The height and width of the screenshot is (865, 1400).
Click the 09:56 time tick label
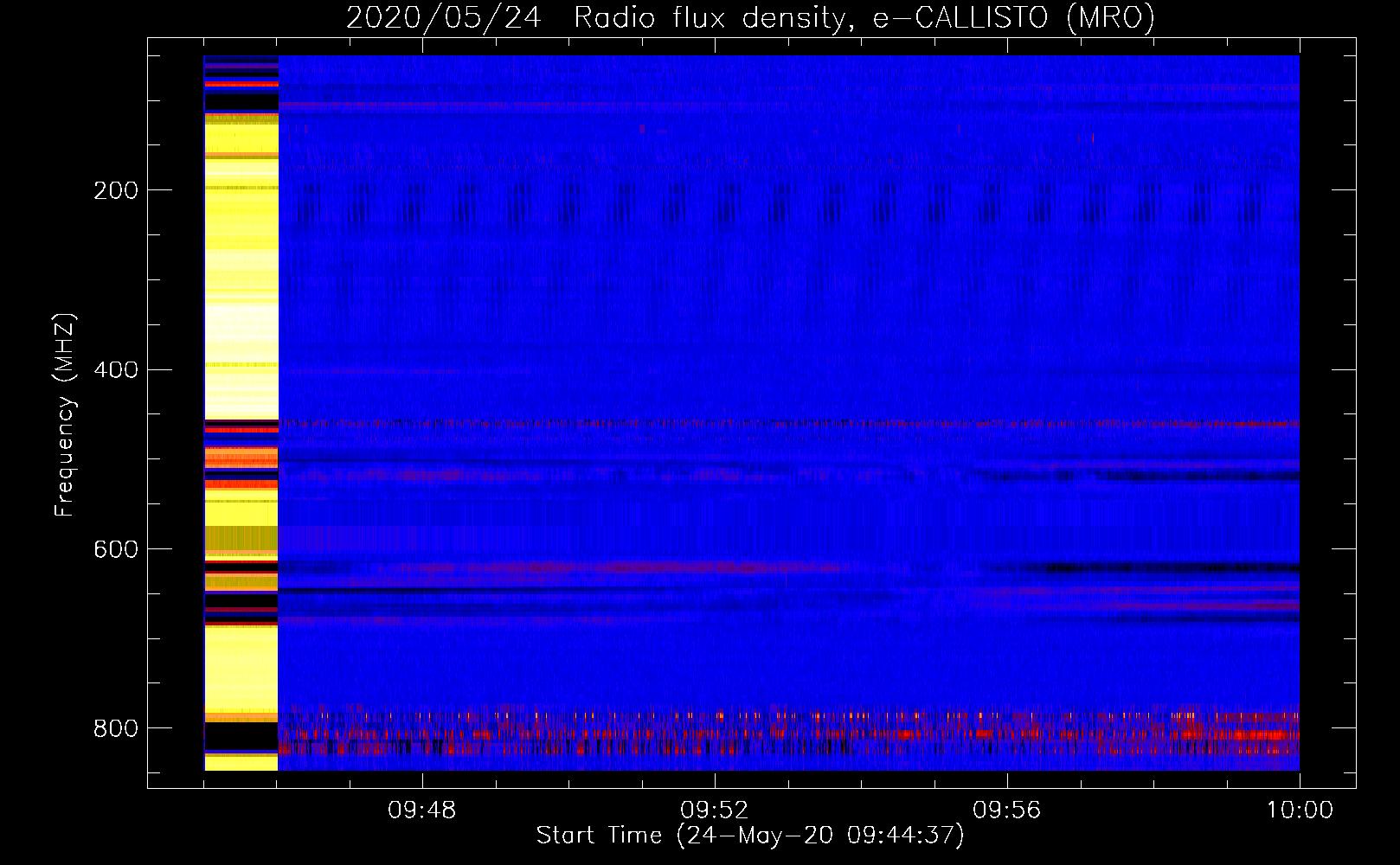click(1007, 811)
